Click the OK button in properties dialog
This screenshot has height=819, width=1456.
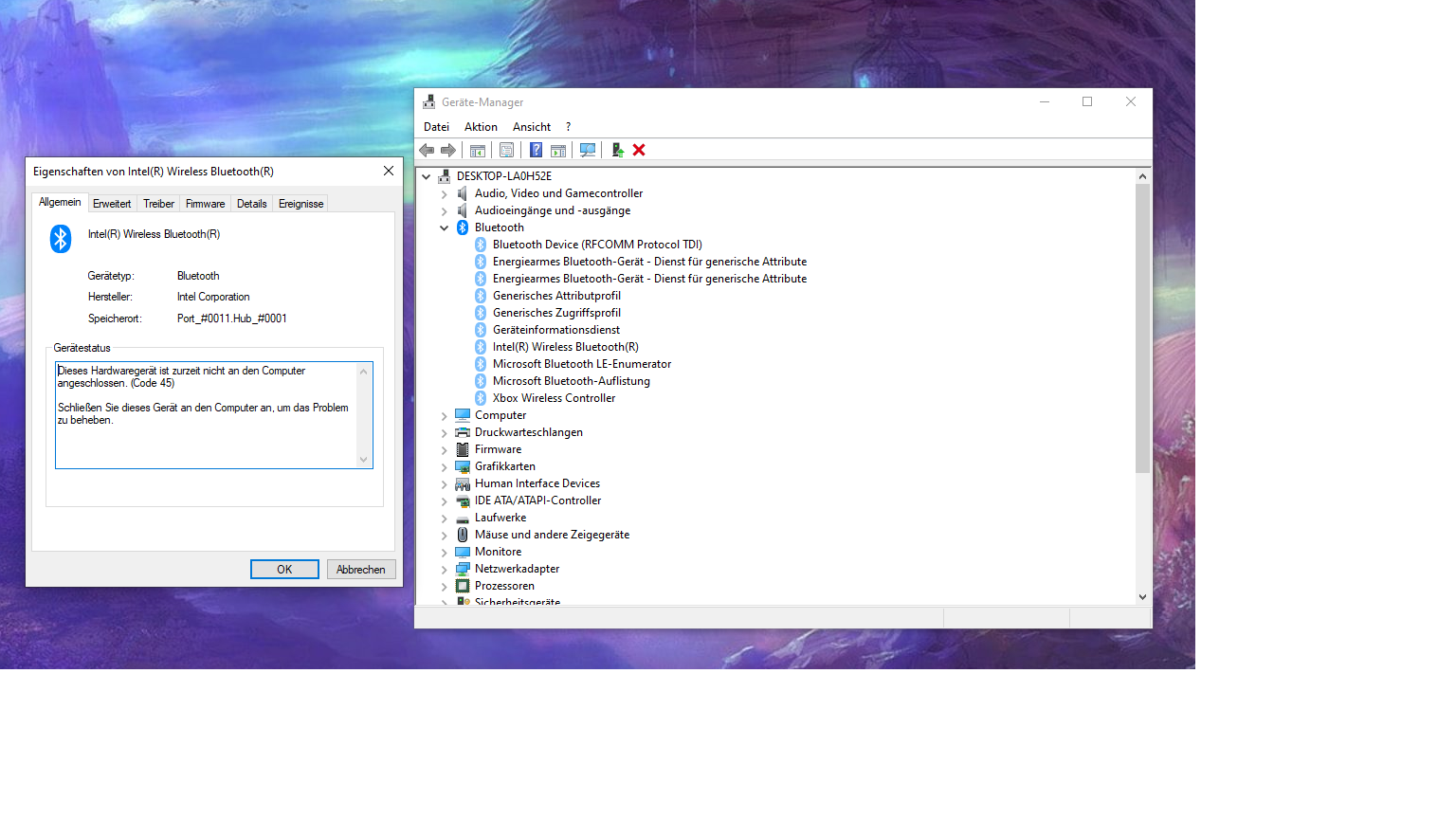tap(284, 569)
